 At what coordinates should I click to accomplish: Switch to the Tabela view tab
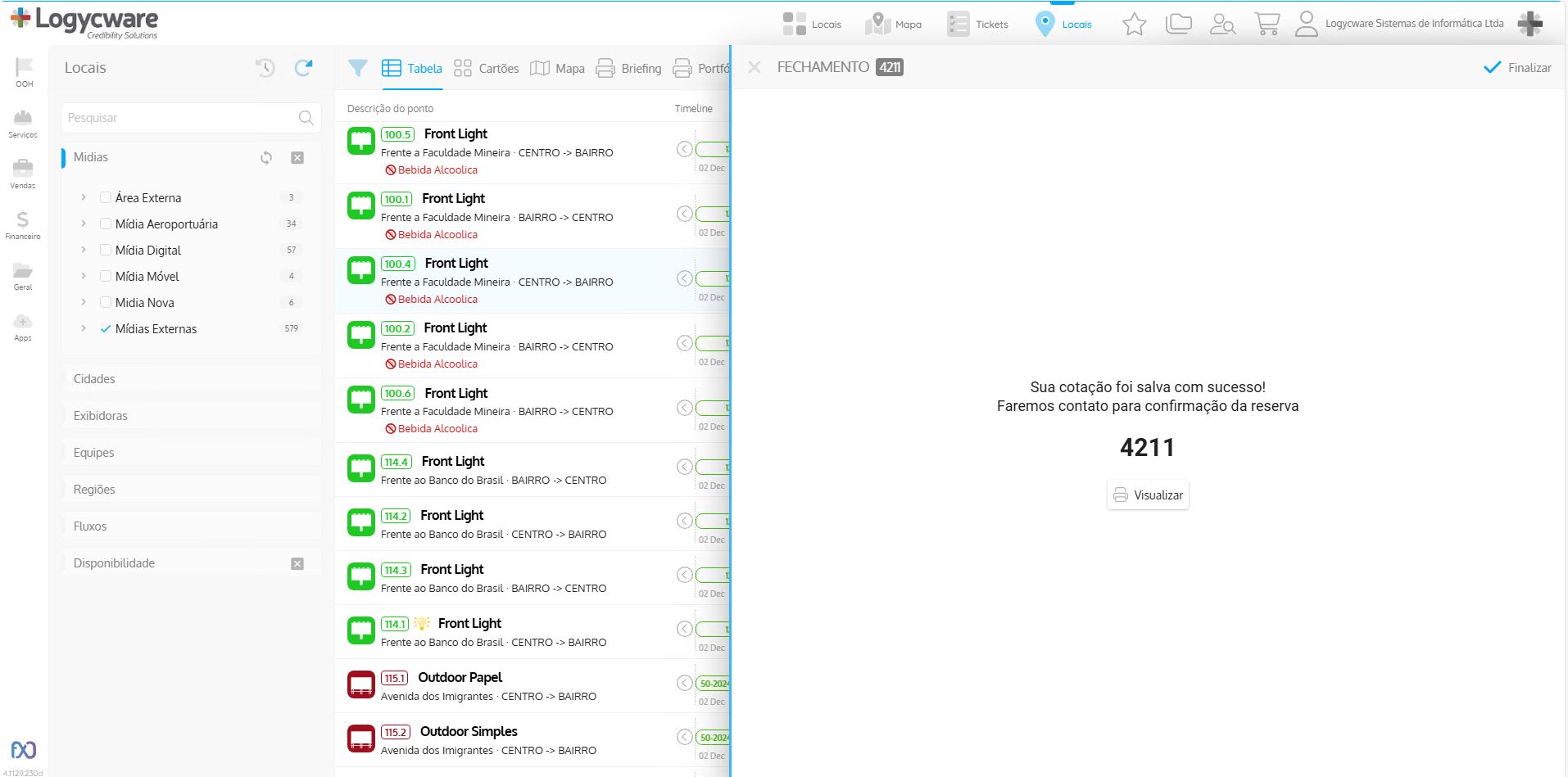coord(412,69)
